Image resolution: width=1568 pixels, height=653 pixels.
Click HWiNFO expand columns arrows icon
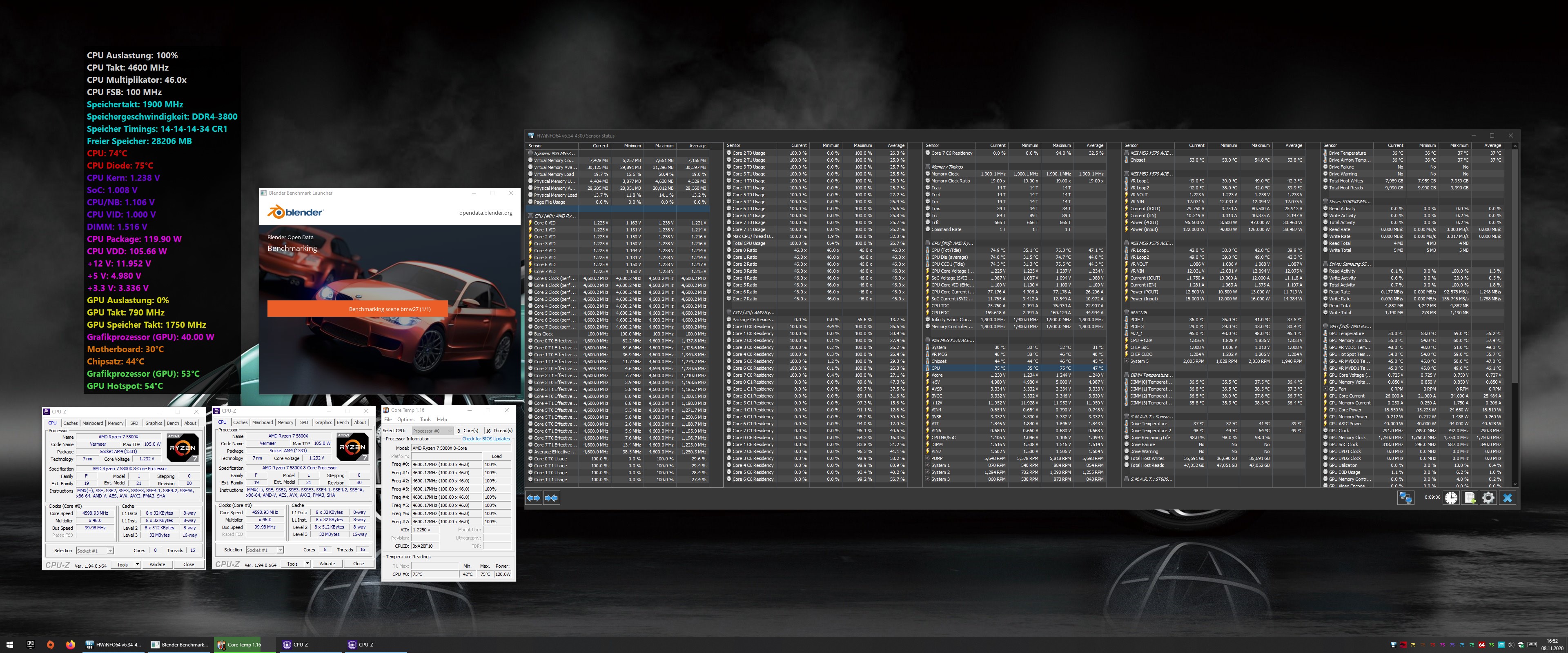[x=534, y=498]
